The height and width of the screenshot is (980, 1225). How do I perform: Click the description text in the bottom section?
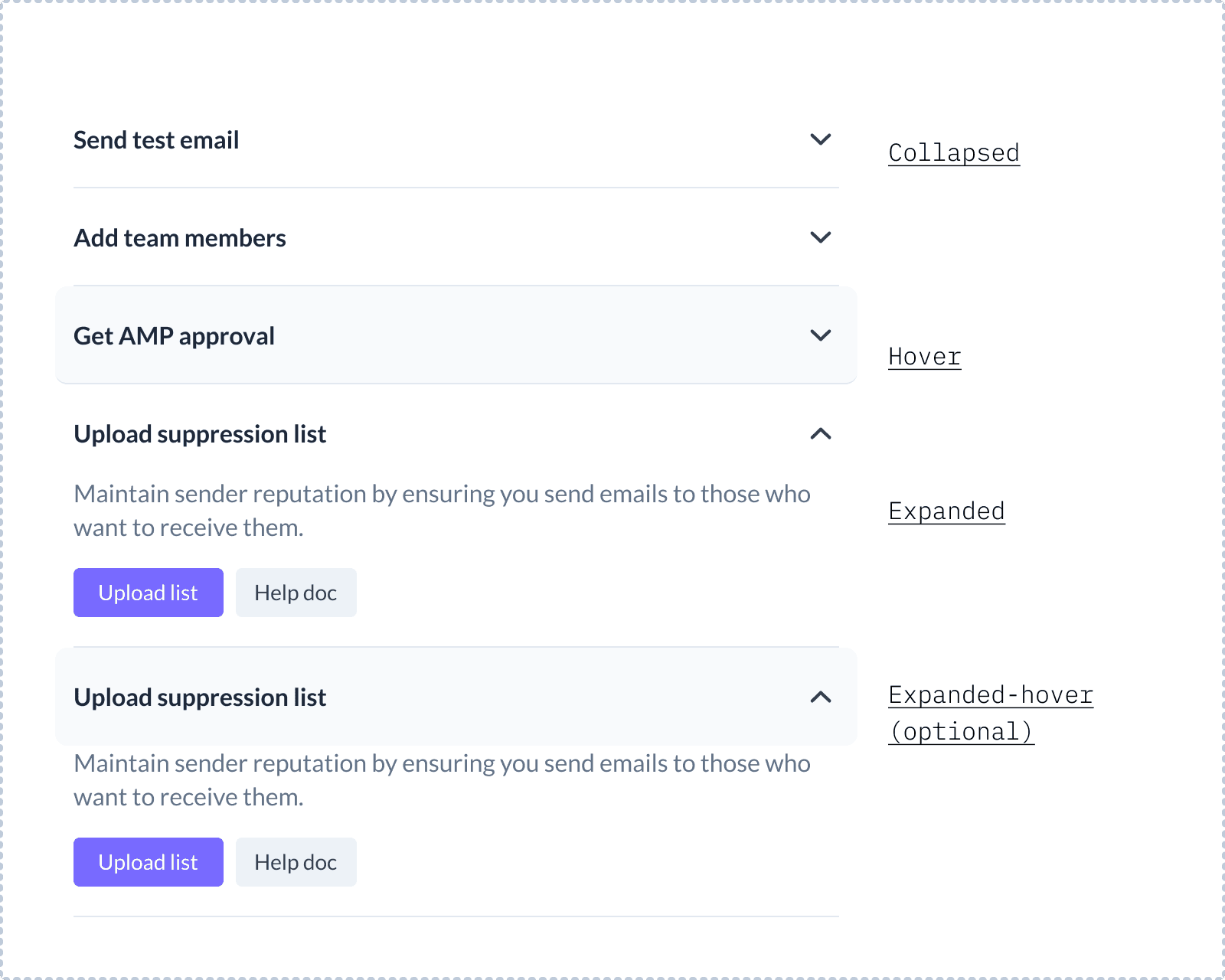coord(442,780)
